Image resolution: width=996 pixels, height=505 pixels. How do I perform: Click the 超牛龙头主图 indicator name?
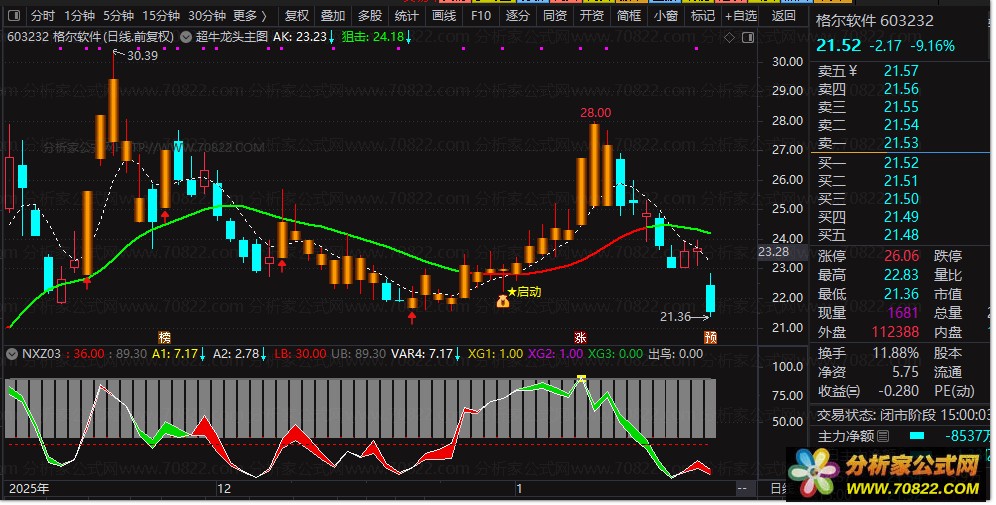click(x=231, y=37)
